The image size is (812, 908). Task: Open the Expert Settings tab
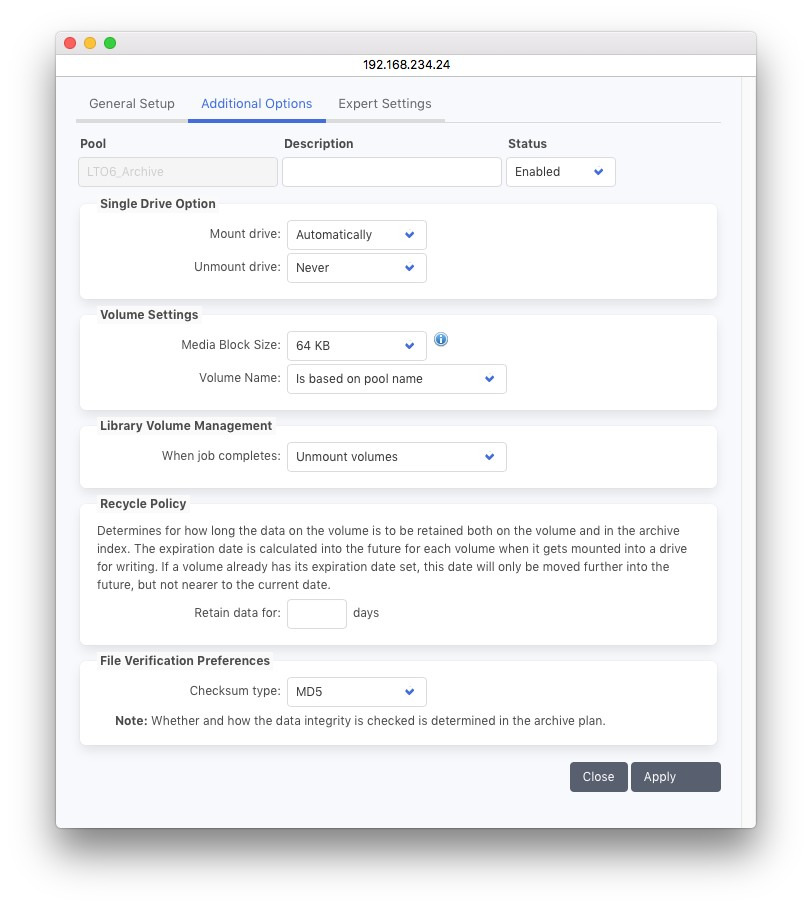pyautogui.click(x=385, y=104)
